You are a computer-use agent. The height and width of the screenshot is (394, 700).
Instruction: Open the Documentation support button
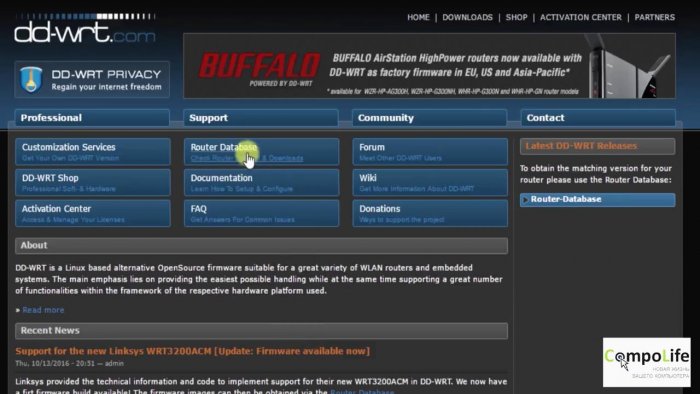coord(261,182)
